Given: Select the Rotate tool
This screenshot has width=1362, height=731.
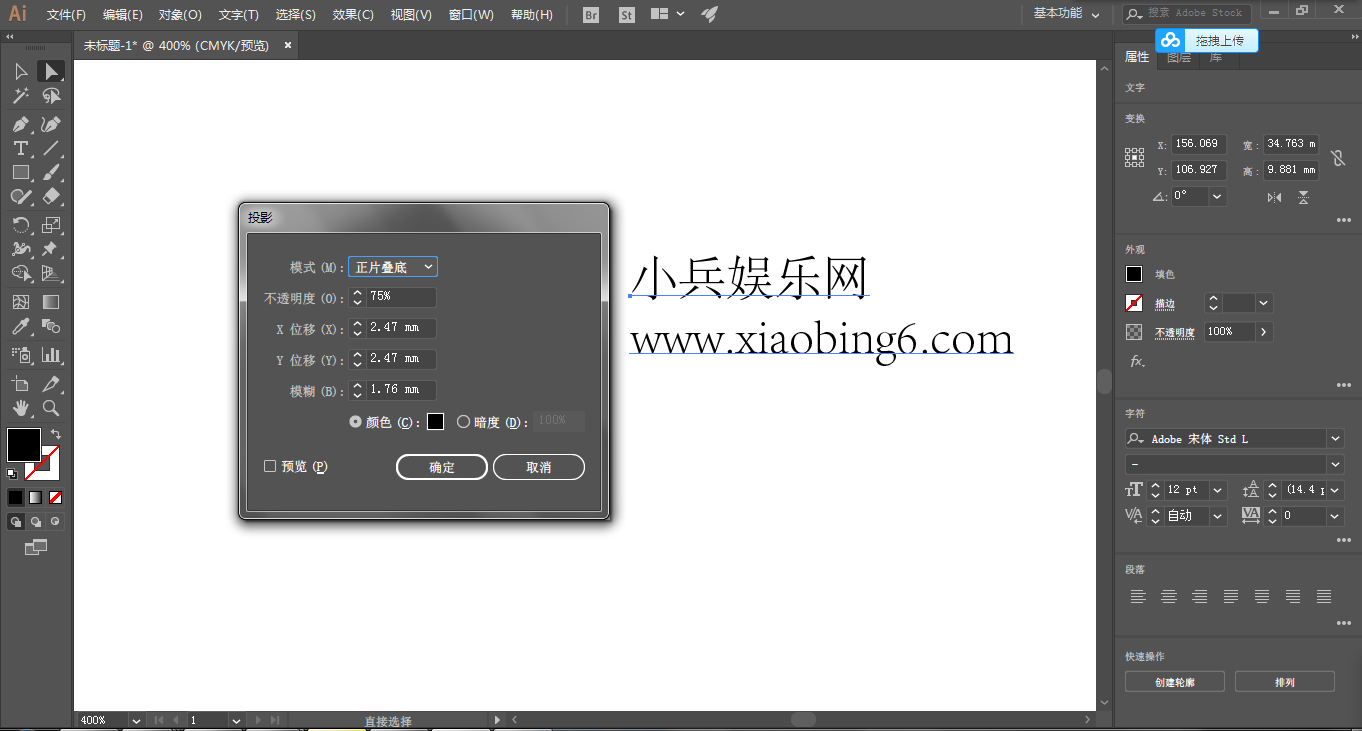Looking at the screenshot, I should click(20, 225).
